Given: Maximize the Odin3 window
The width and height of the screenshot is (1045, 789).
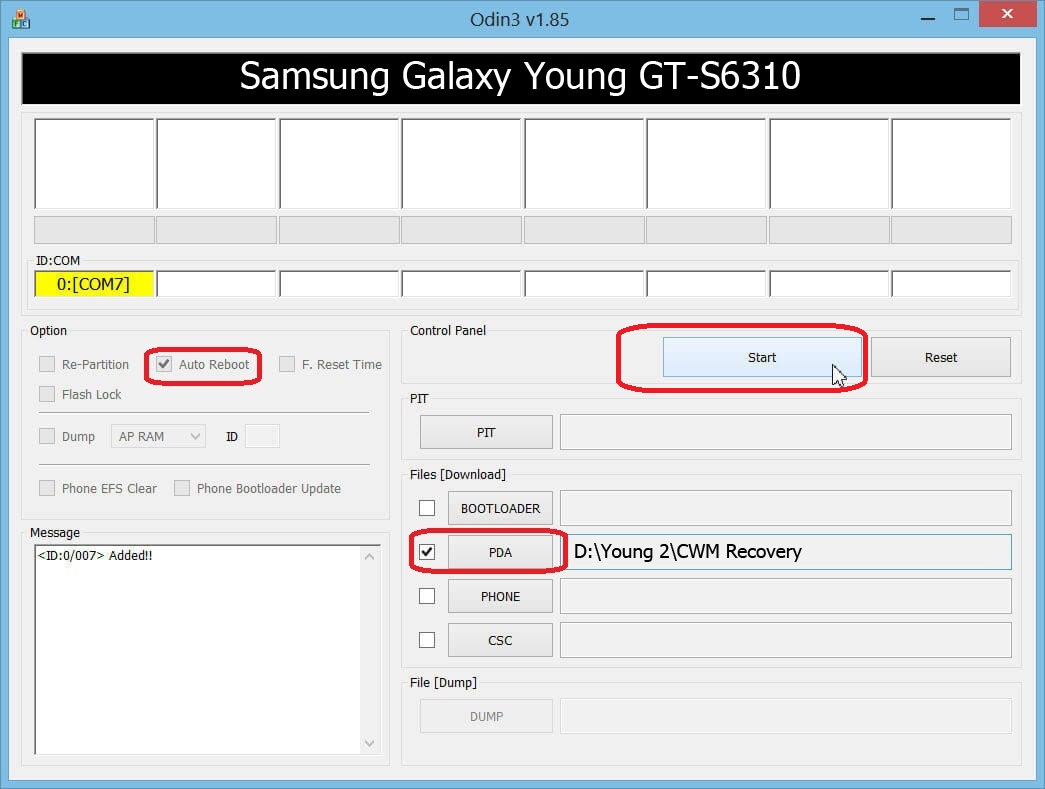Looking at the screenshot, I should [961, 15].
